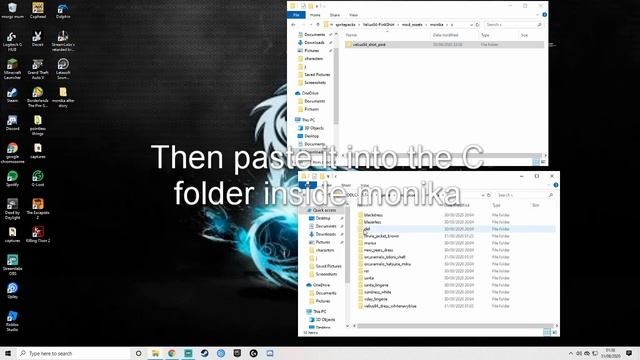This screenshot has width=640, height=360.
Task: Open the address history dropdown in the upper Explorer window
Action: 471,25
